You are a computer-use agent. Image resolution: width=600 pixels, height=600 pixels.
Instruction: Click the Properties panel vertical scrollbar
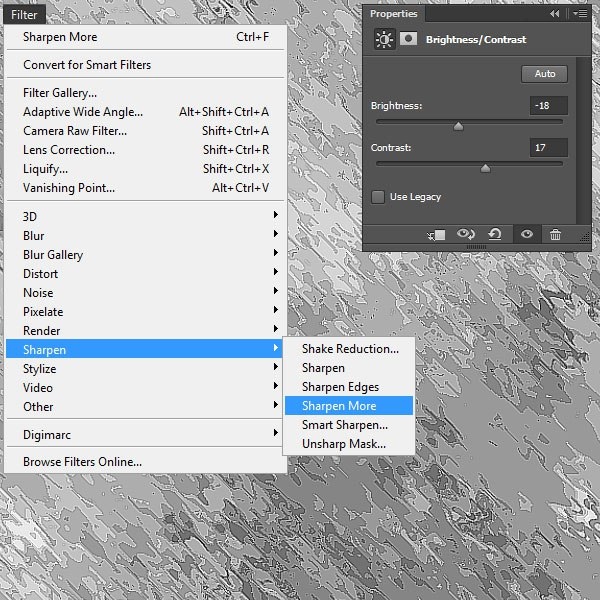point(584,140)
